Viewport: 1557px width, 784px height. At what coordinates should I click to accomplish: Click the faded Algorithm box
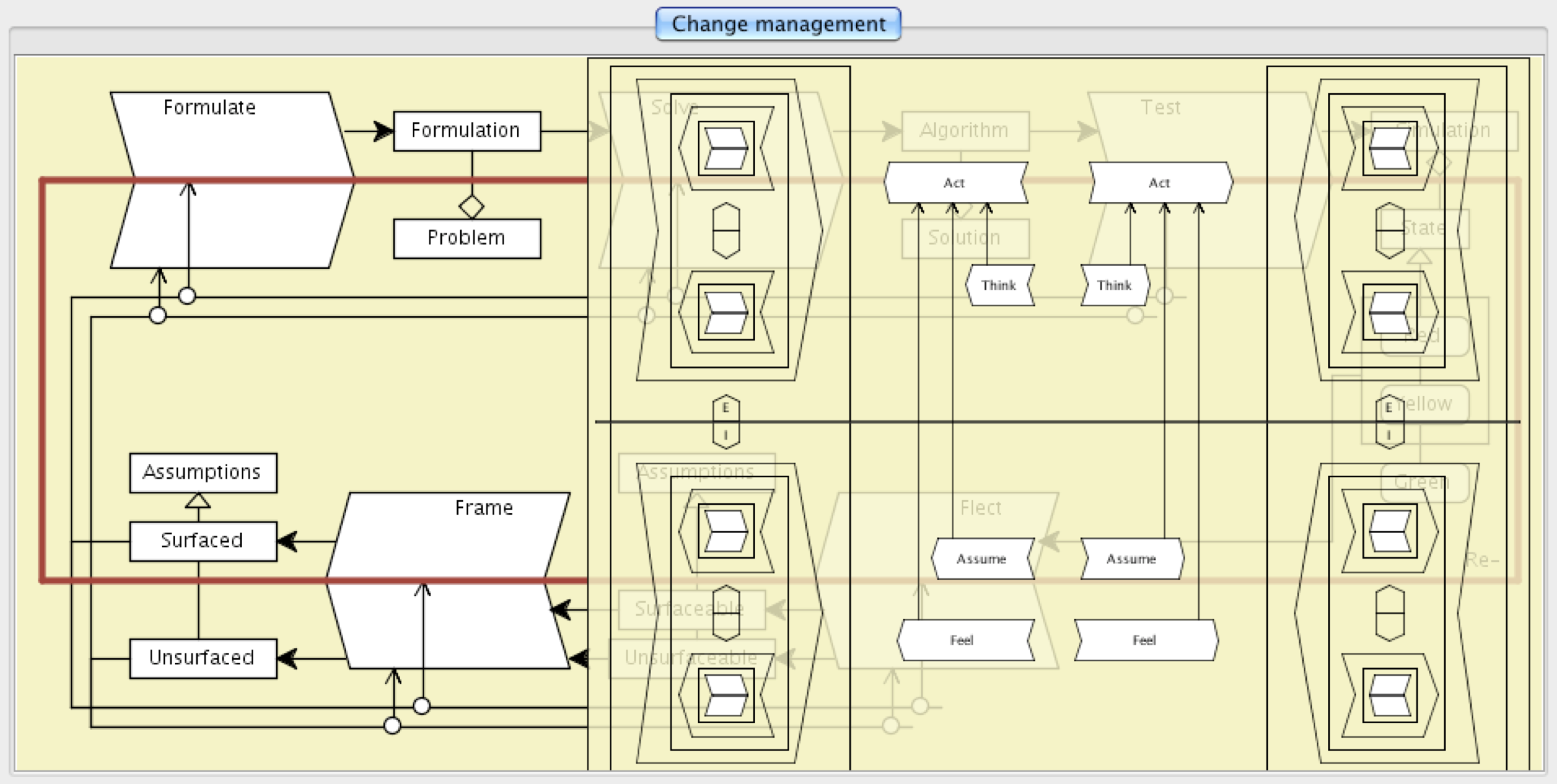click(x=965, y=131)
